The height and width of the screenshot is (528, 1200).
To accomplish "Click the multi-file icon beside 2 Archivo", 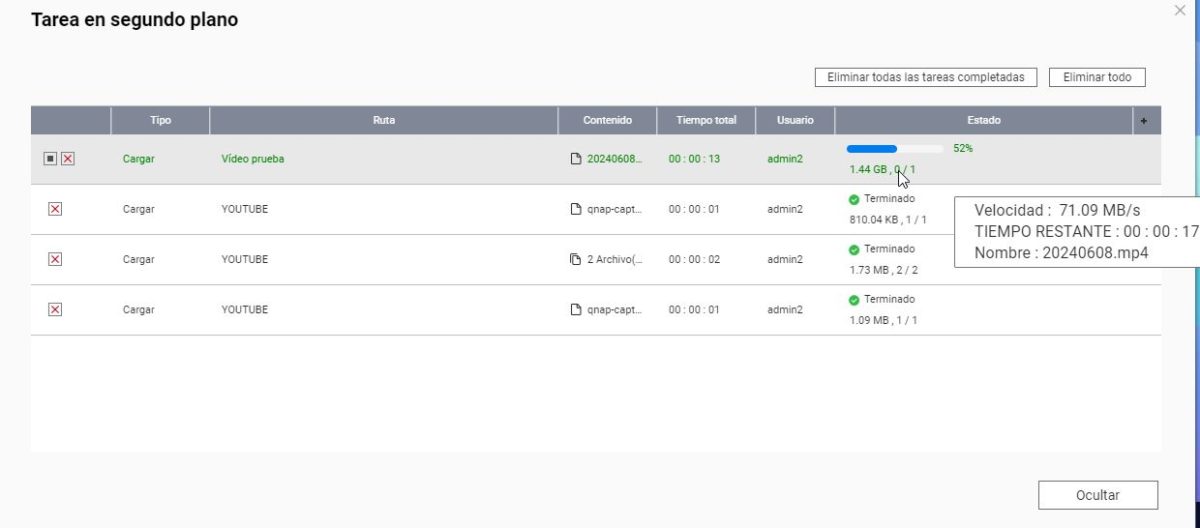I will coord(576,259).
